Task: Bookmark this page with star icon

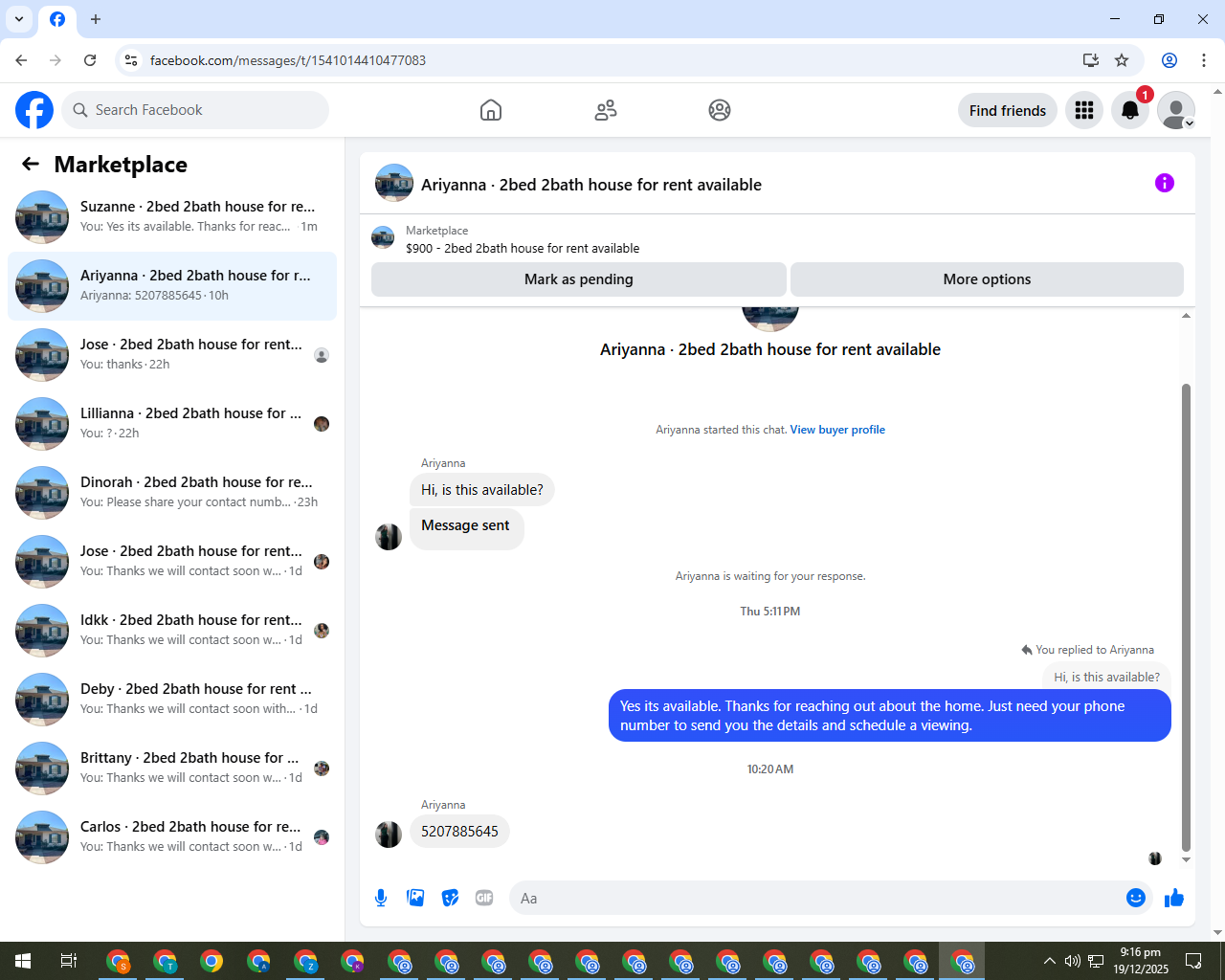Action: [x=1122, y=60]
